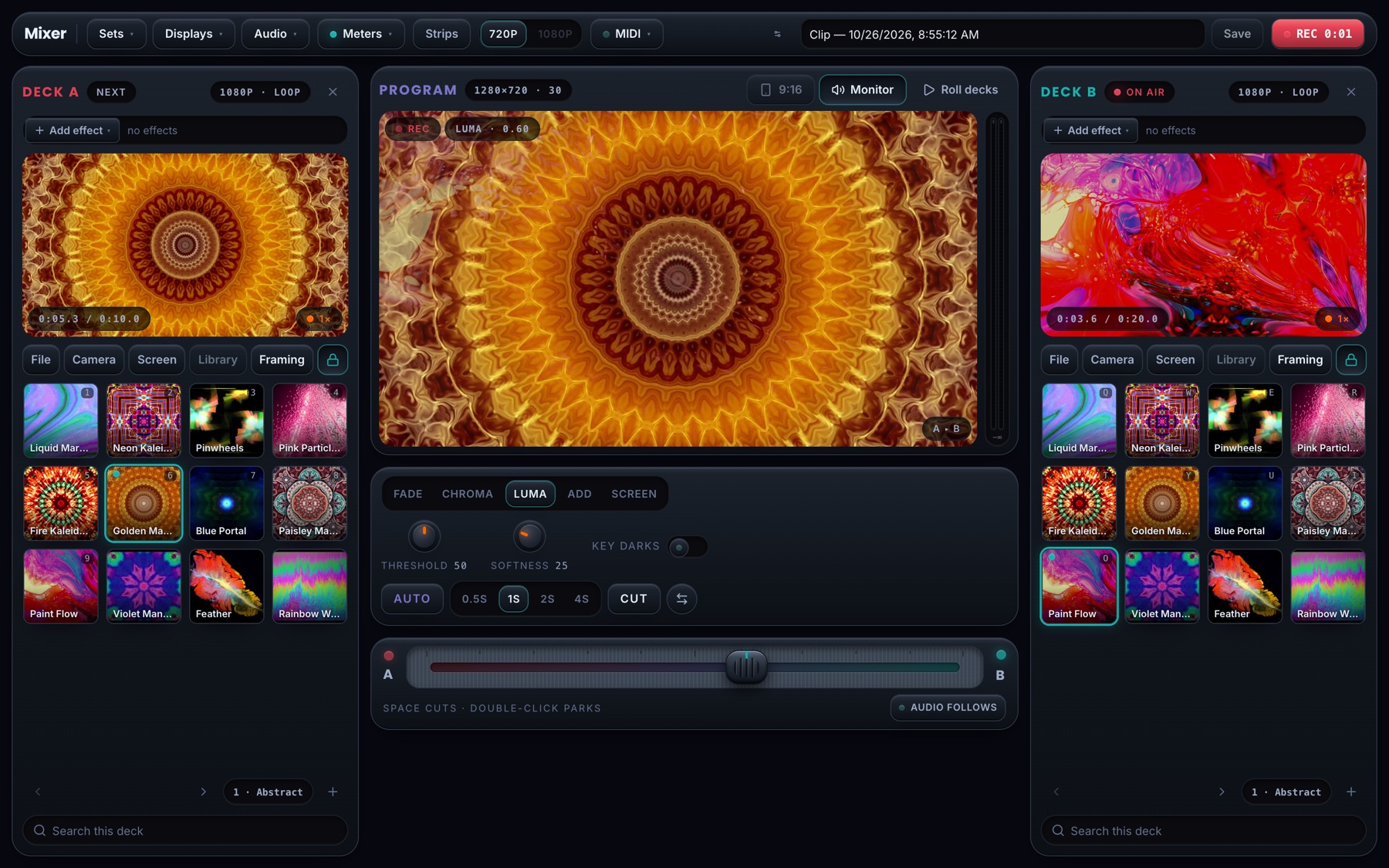Screen dimensions: 1389x868
Task: Add a new bank with Deck B plus icon
Action: (x=1351, y=792)
